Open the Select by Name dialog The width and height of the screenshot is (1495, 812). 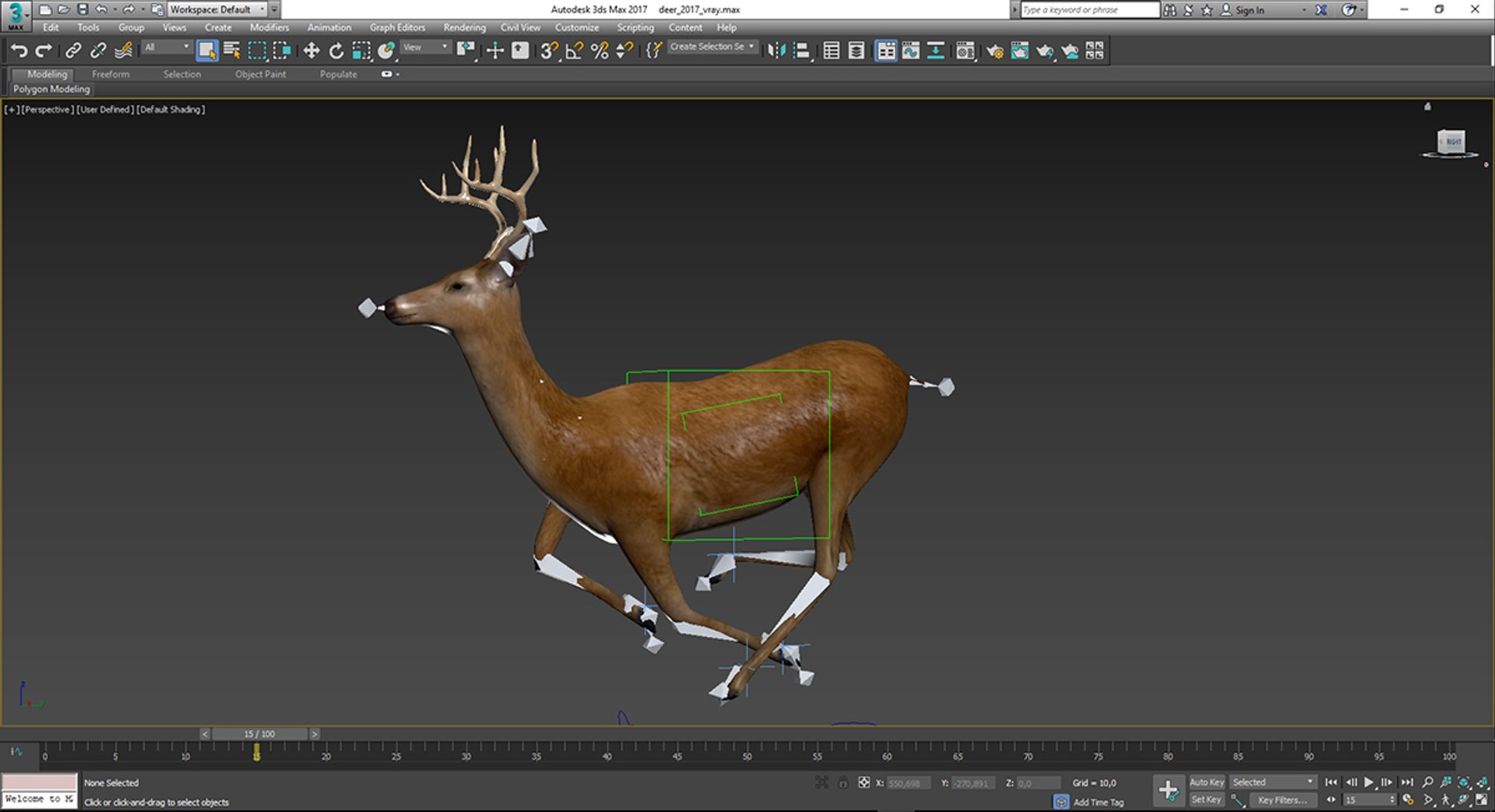coord(232,51)
